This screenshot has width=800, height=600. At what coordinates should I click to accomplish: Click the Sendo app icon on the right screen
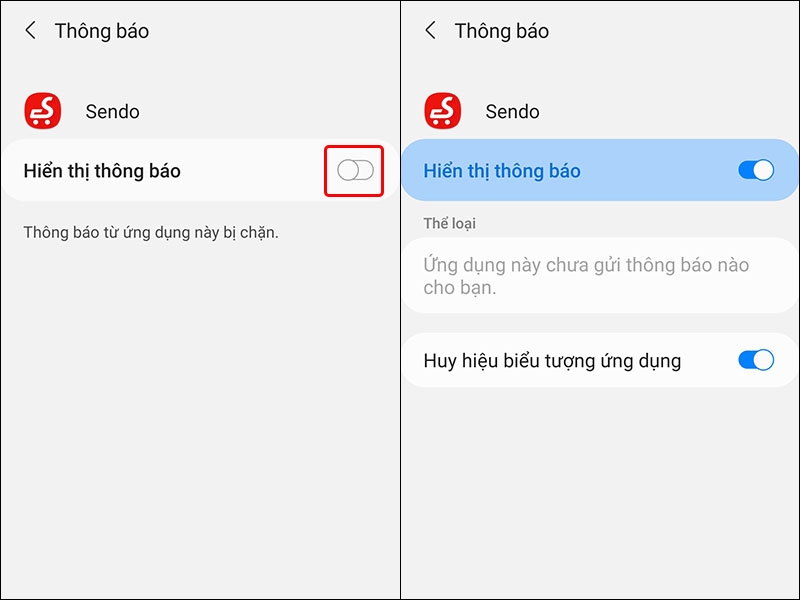click(x=444, y=111)
